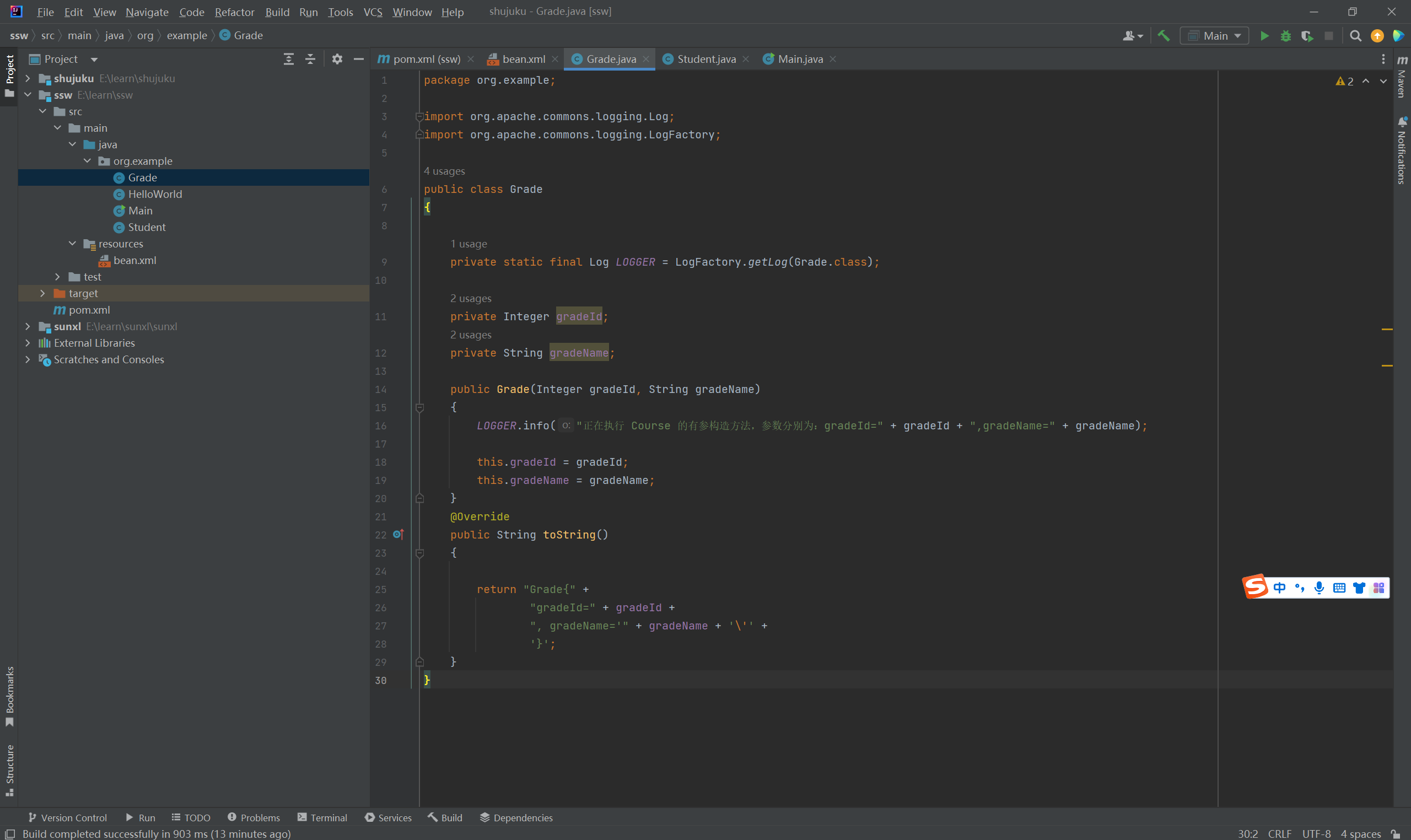Click Sogou IME microphone voice input

pos(1319,588)
